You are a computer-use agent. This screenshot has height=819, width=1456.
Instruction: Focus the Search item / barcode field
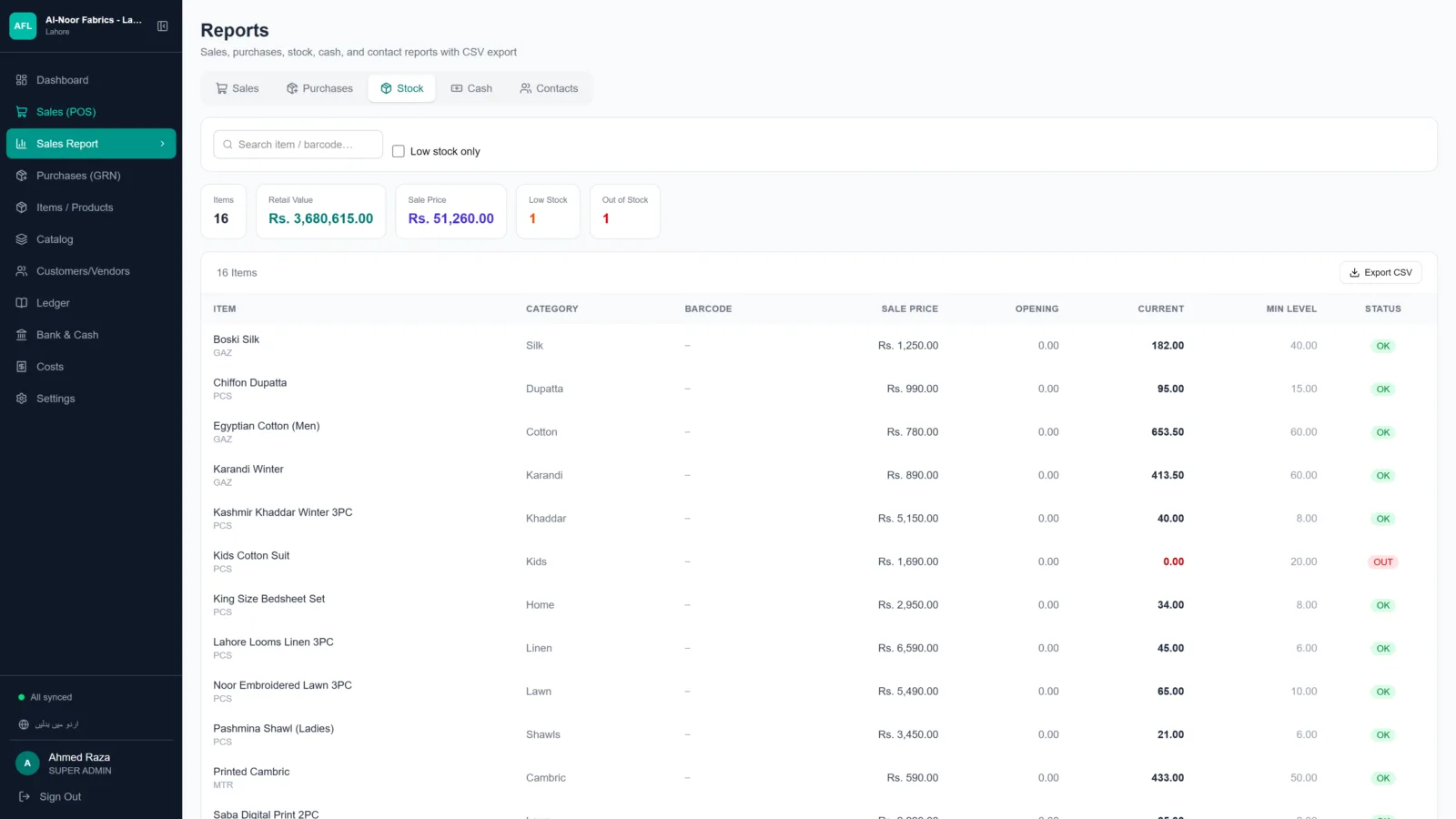[x=298, y=145]
